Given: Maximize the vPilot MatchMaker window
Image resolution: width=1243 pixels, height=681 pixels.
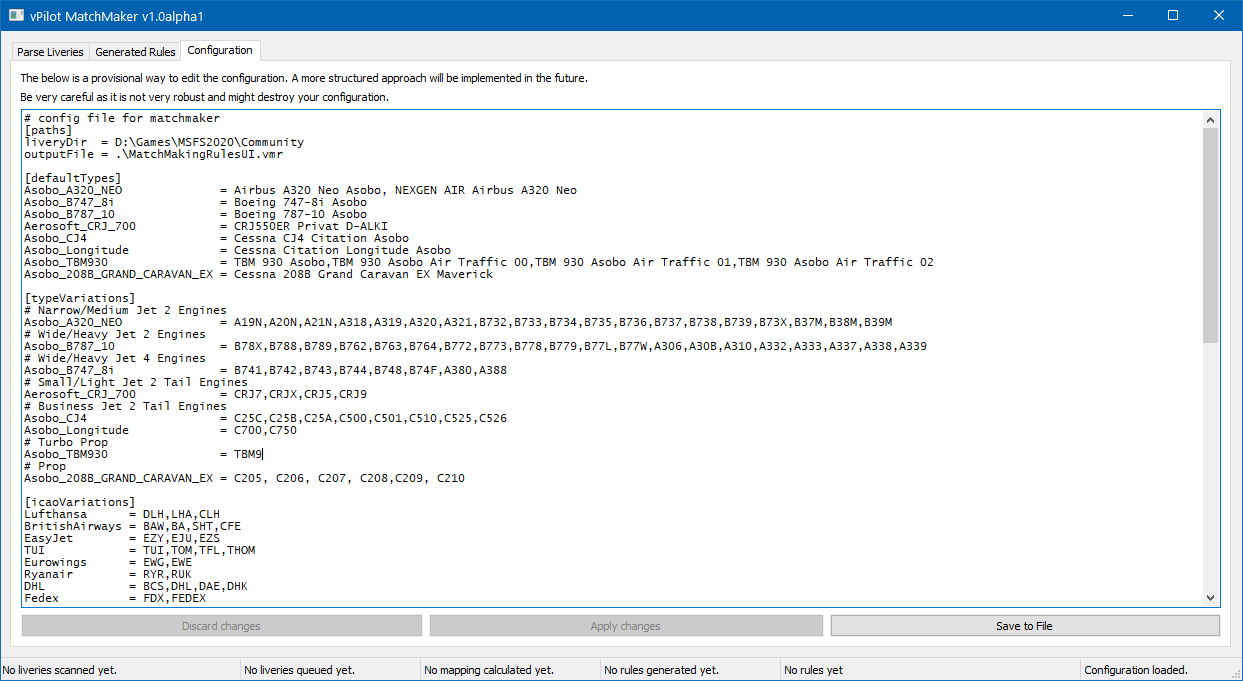Looking at the screenshot, I should tap(1173, 15).
